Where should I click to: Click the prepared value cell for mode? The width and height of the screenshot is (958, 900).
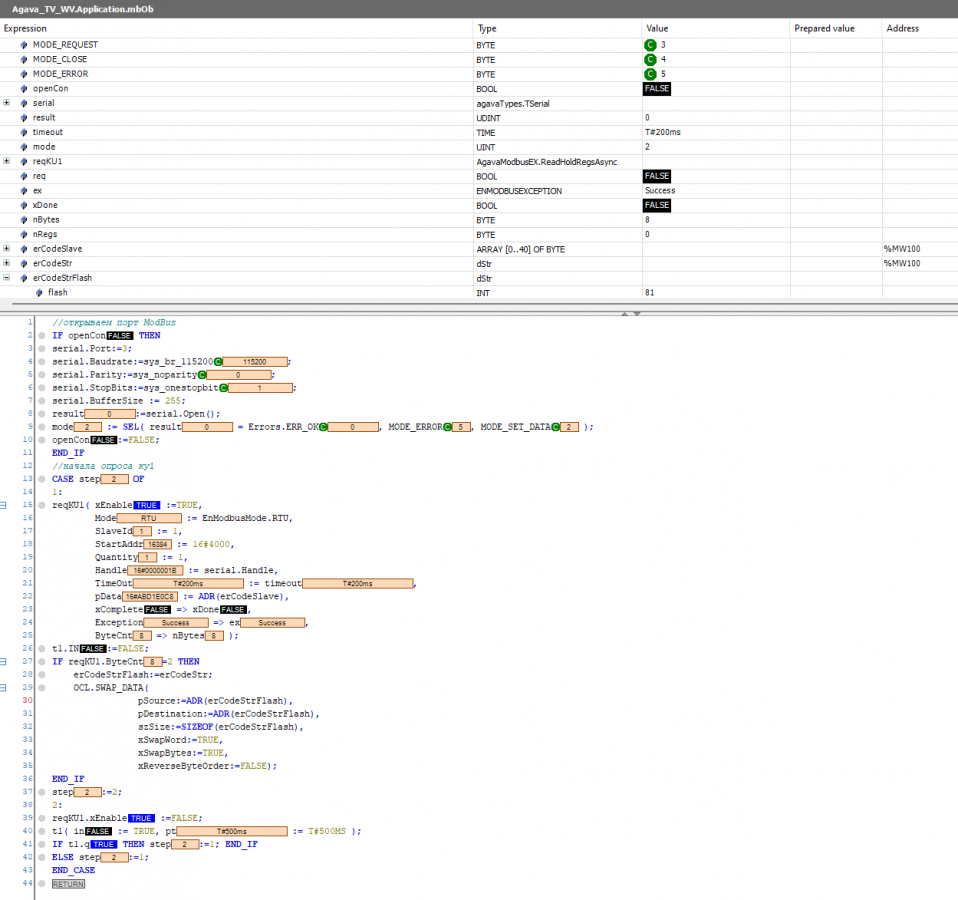[x=834, y=147]
